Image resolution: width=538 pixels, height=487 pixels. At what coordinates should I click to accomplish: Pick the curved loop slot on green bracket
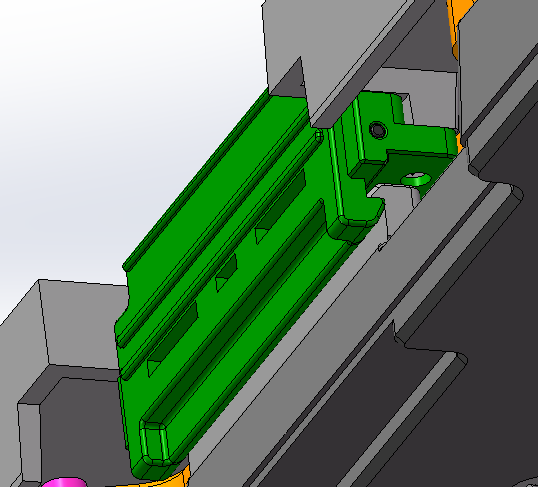point(416,180)
